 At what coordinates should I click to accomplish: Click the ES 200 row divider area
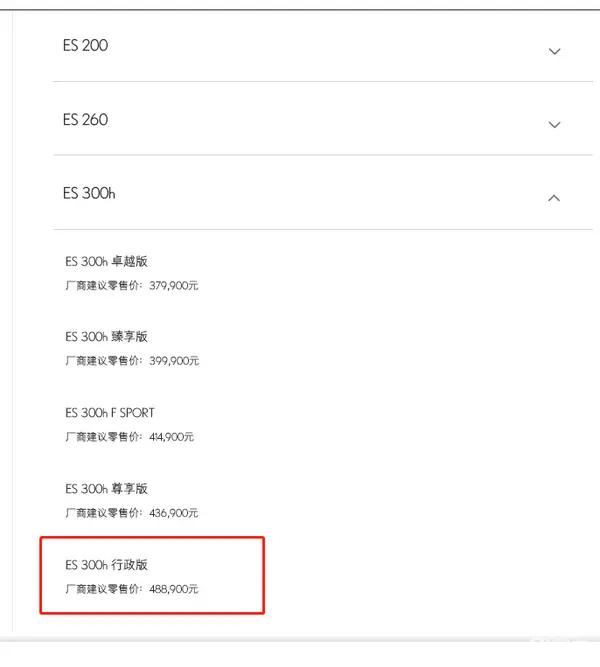(323, 81)
